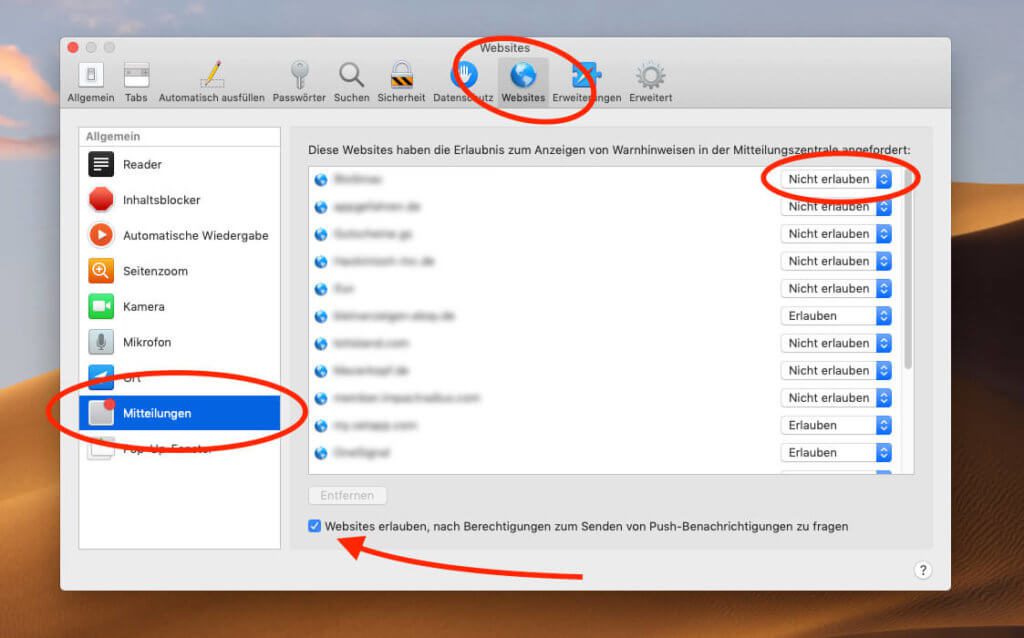Open the Automatisch ausfüllen pane
The image size is (1024, 638).
coord(213,78)
